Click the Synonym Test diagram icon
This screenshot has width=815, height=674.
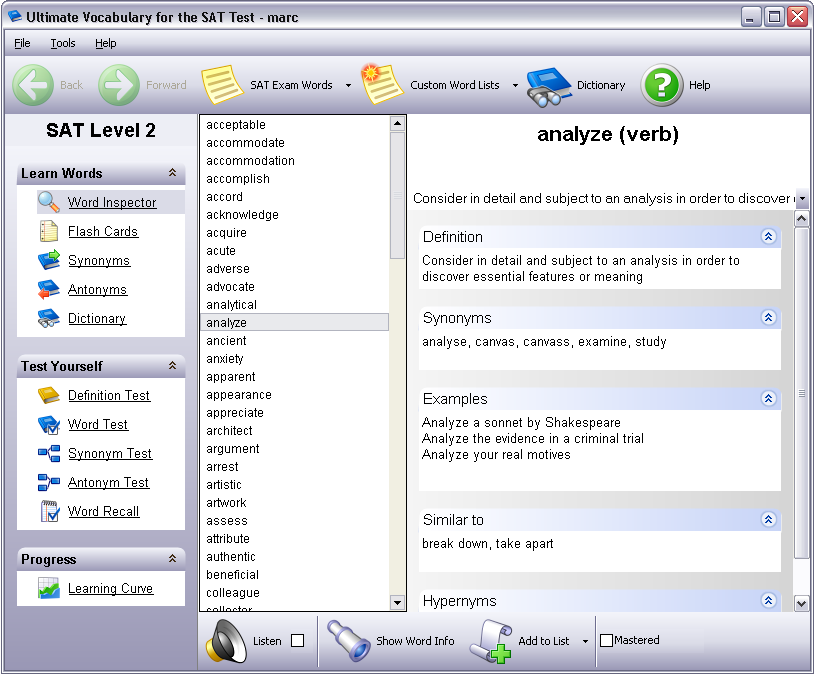tap(49, 454)
